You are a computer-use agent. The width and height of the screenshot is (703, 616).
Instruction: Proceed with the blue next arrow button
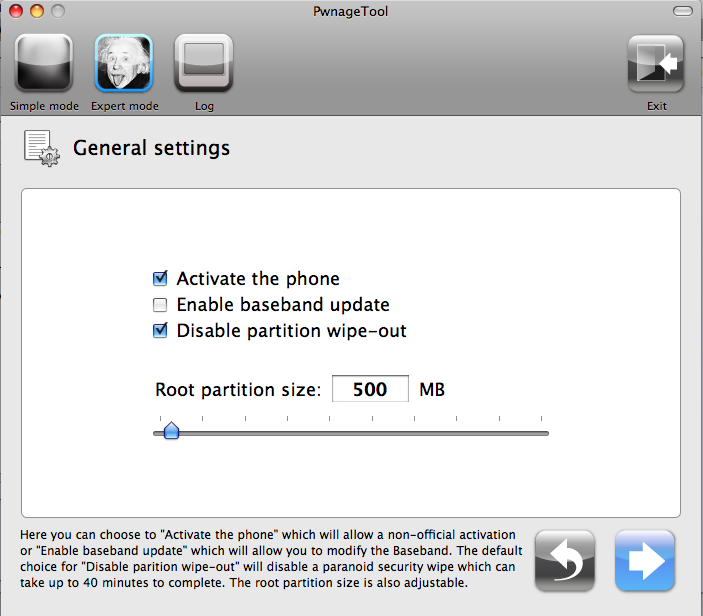pyautogui.click(x=645, y=561)
